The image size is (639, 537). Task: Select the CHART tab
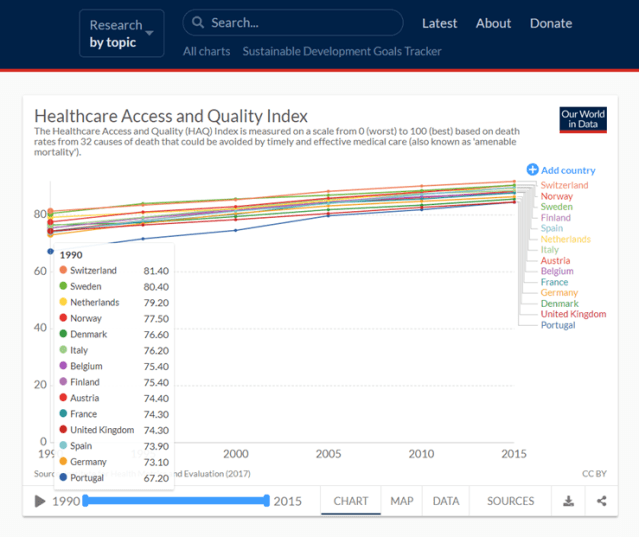tap(351, 501)
